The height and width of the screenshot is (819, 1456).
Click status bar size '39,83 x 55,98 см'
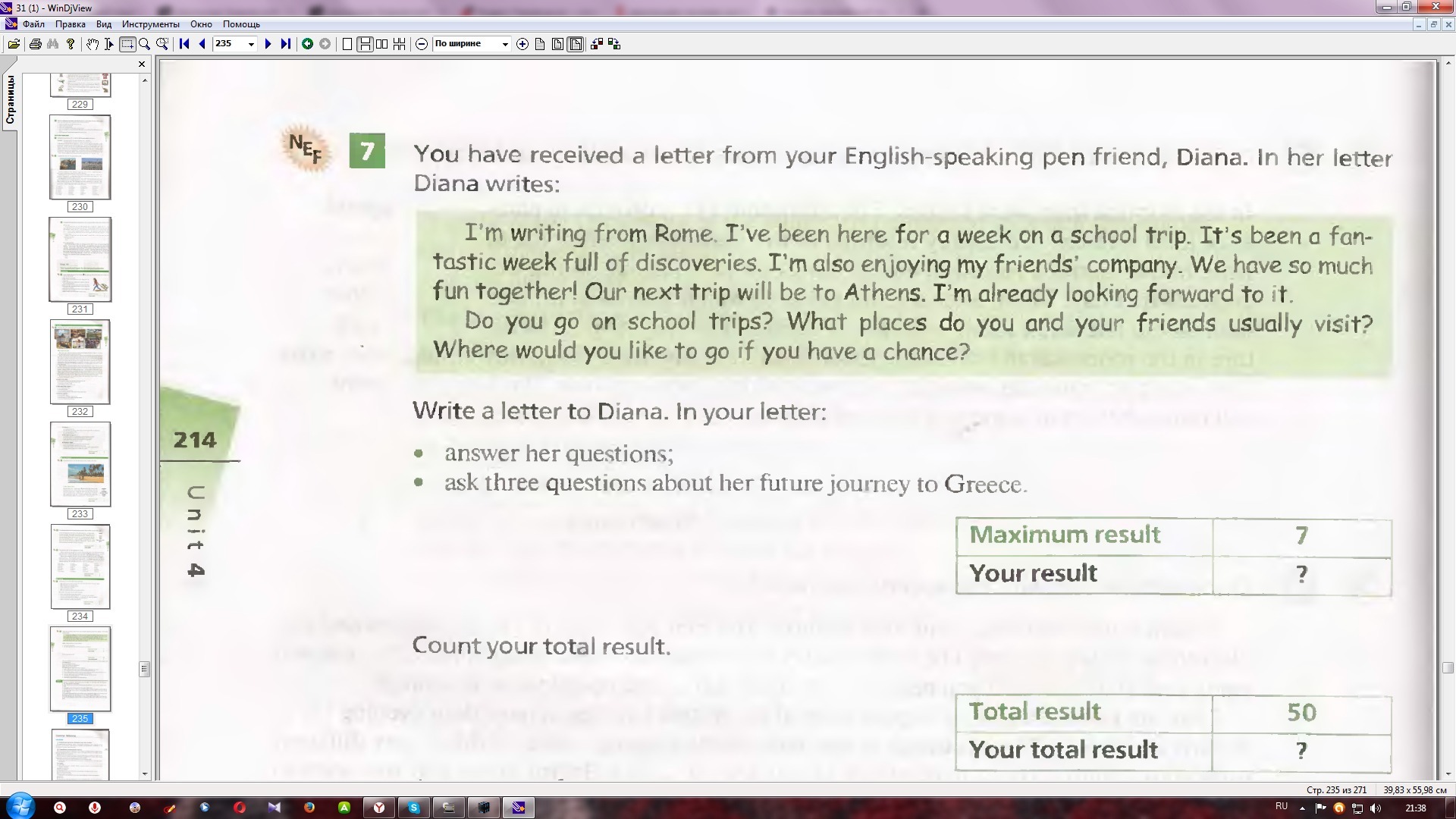click(1415, 789)
